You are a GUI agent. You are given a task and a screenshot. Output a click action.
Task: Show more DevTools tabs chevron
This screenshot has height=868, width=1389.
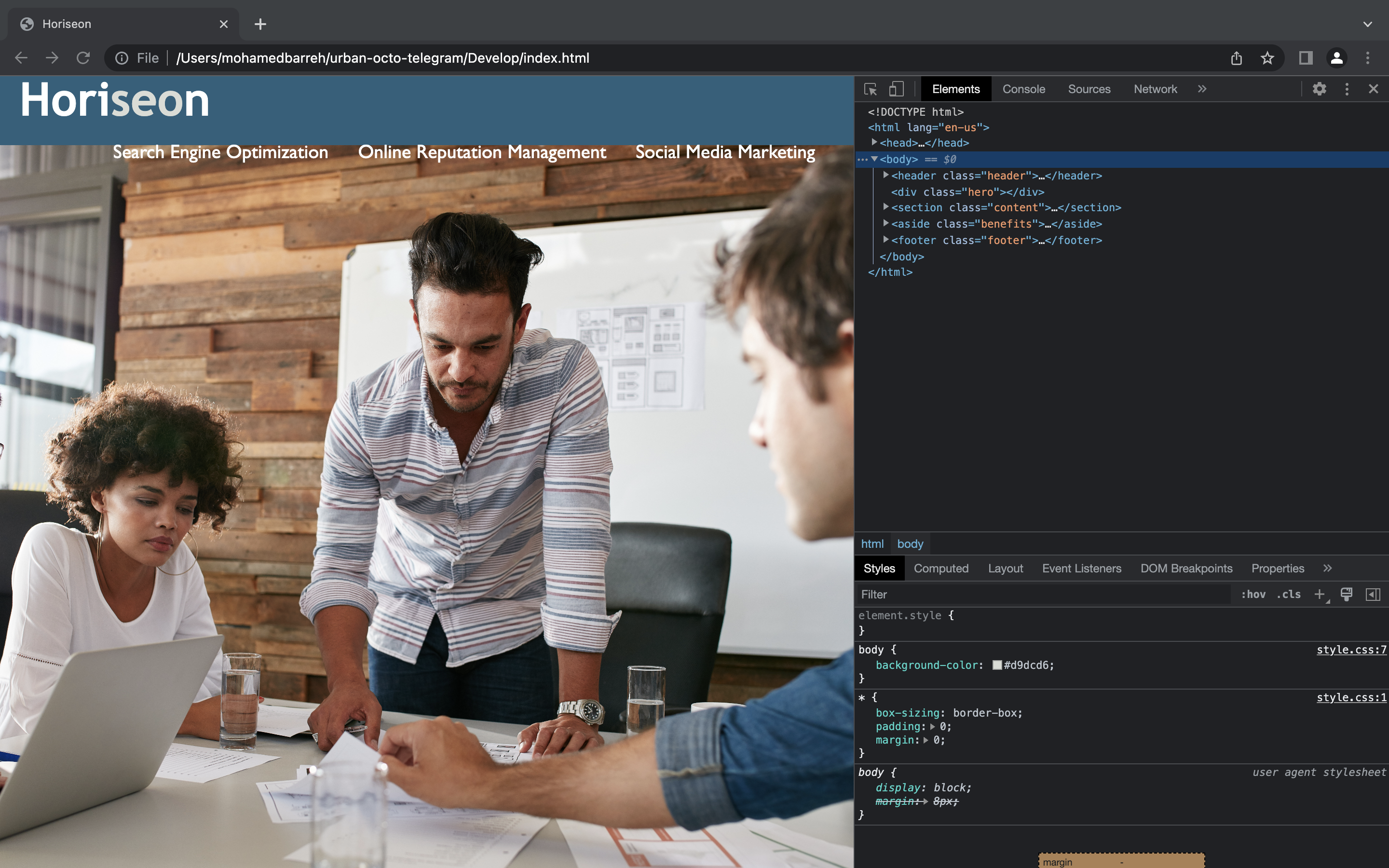pos(1202,89)
